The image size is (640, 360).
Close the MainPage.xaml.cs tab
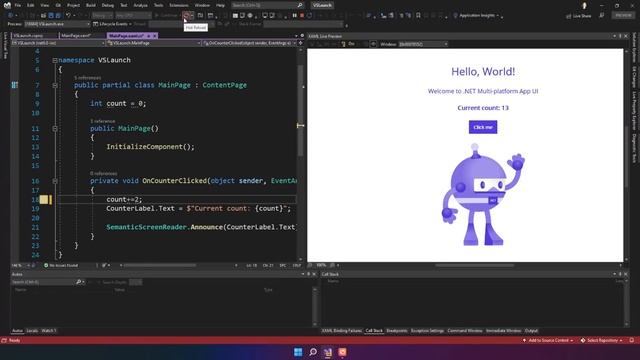(x=155, y=36)
